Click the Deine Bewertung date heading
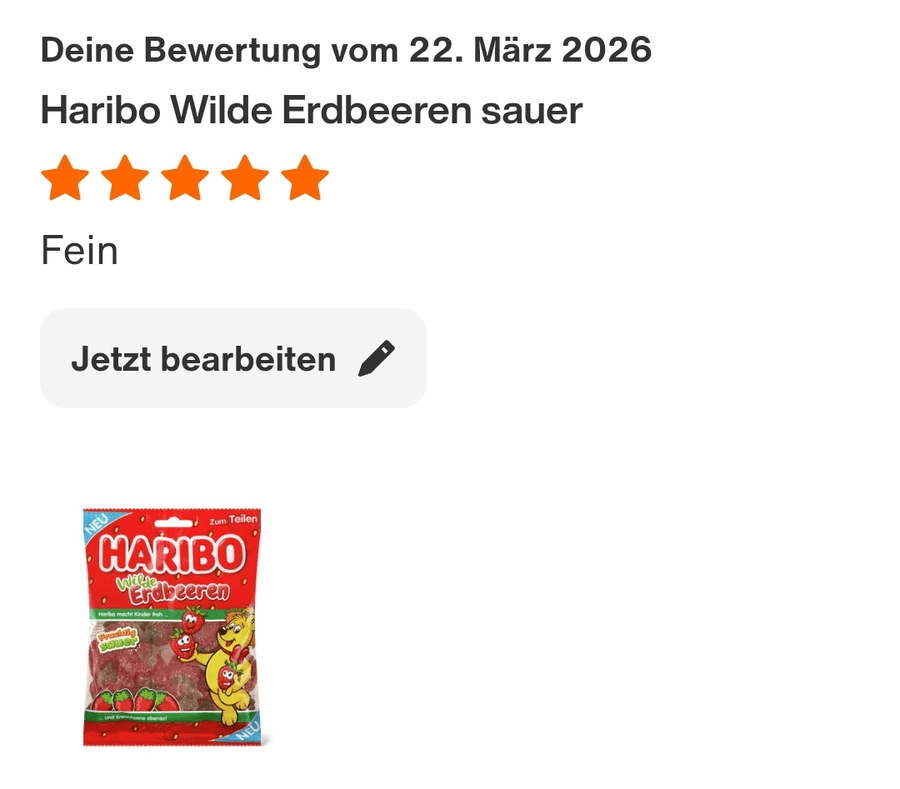The height and width of the screenshot is (789, 900). pos(346,50)
